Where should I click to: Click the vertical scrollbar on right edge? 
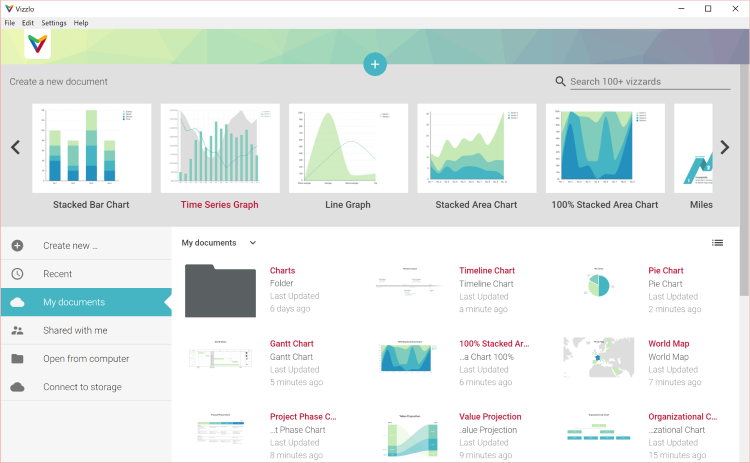tap(744, 179)
